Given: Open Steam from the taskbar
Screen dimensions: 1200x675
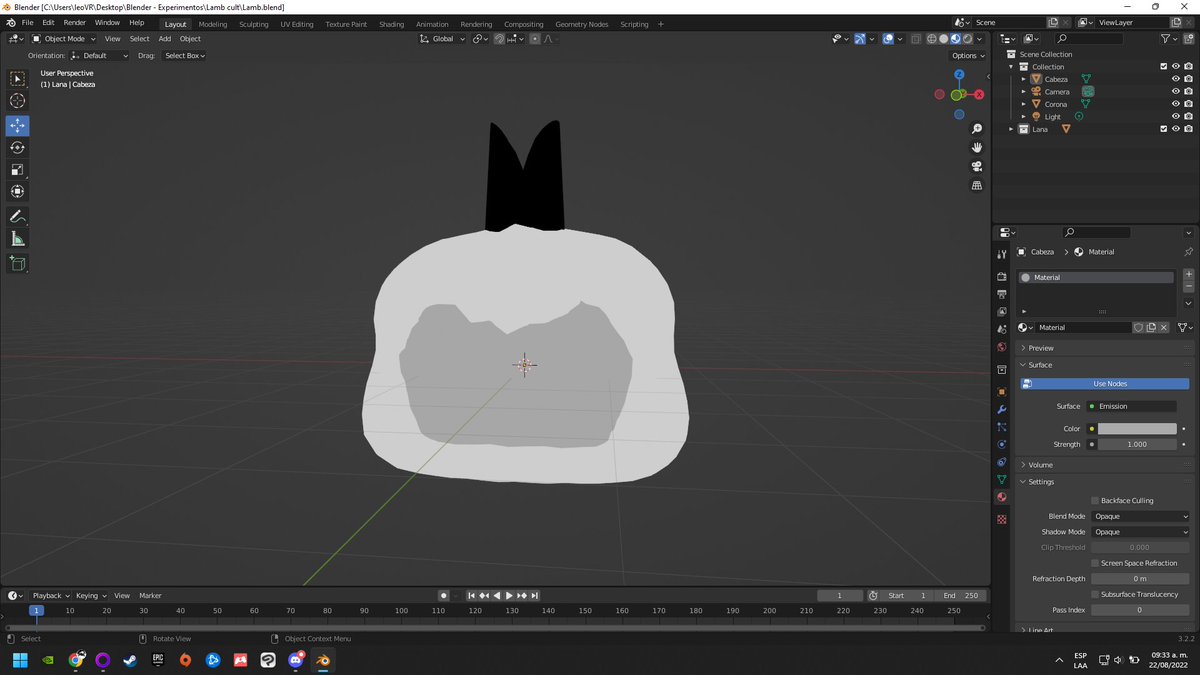Looking at the screenshot, I should point(130,660).
